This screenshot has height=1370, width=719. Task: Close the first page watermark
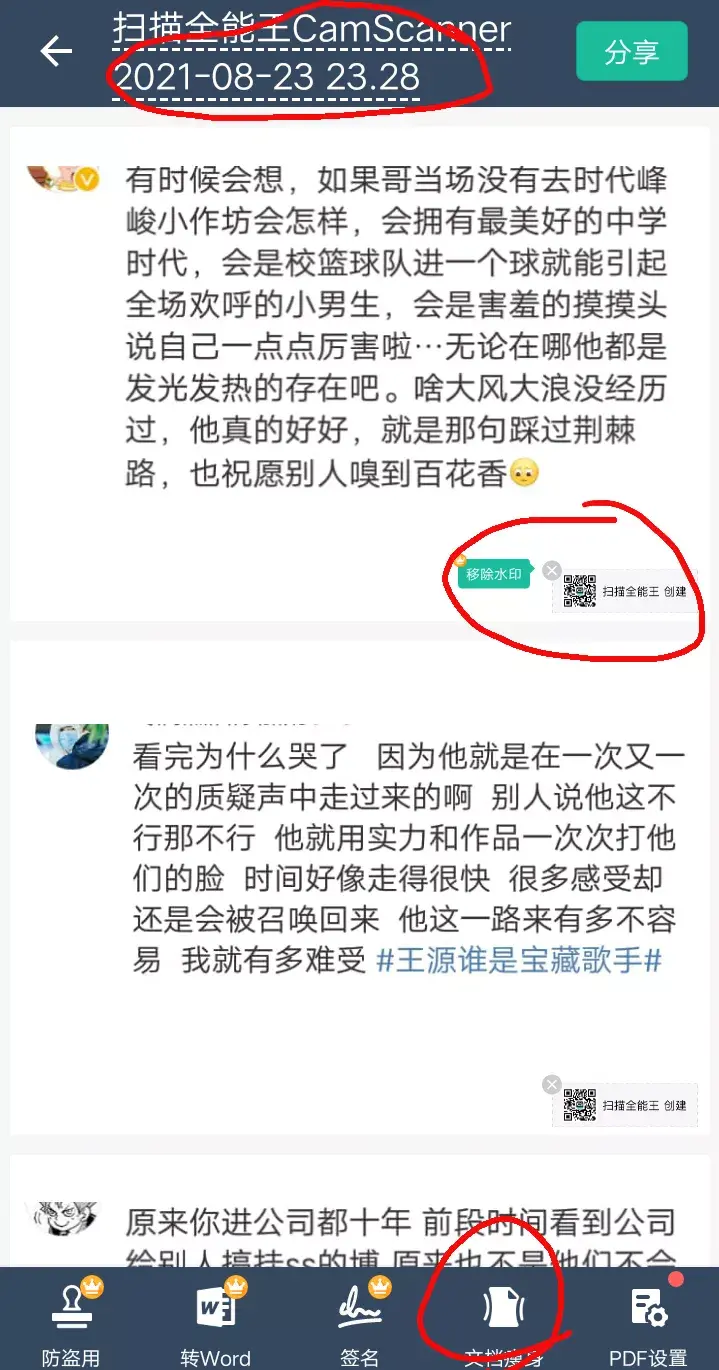[551, 571]
